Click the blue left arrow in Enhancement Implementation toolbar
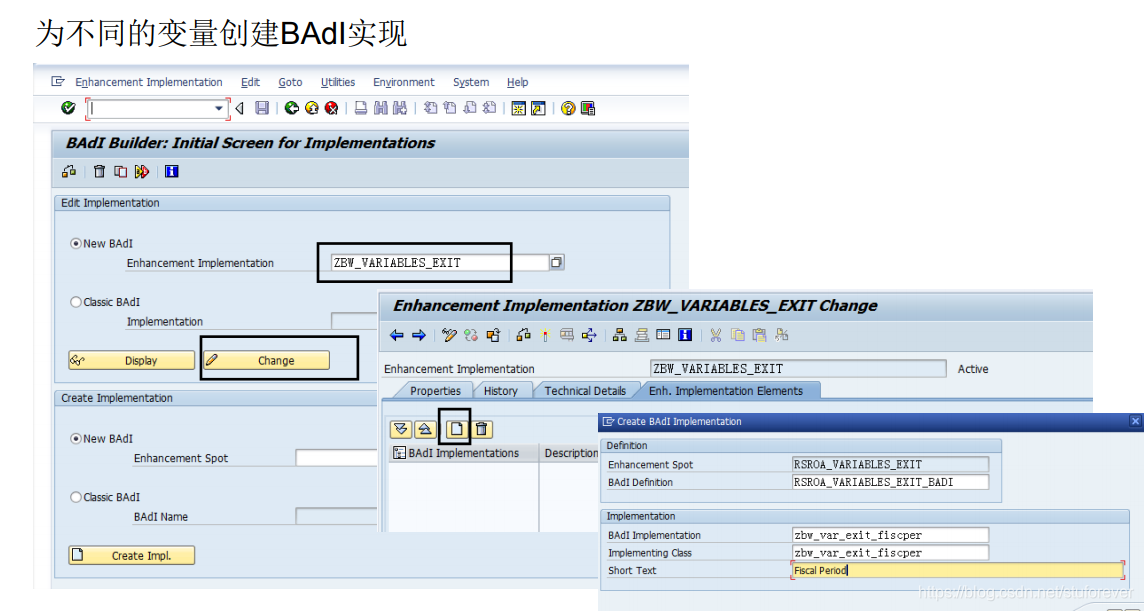 (397, 335)
